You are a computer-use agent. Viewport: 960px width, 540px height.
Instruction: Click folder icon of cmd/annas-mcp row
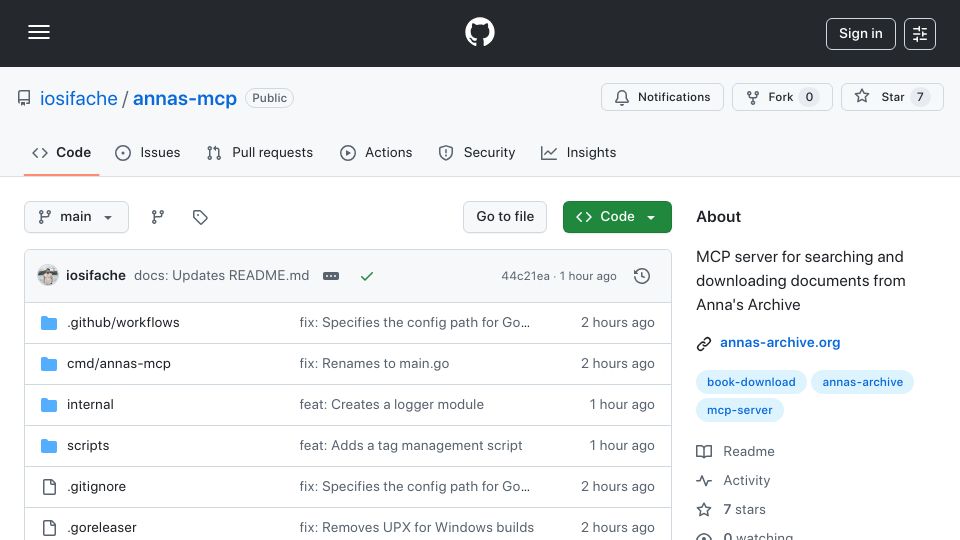click(x=49, y=364)
